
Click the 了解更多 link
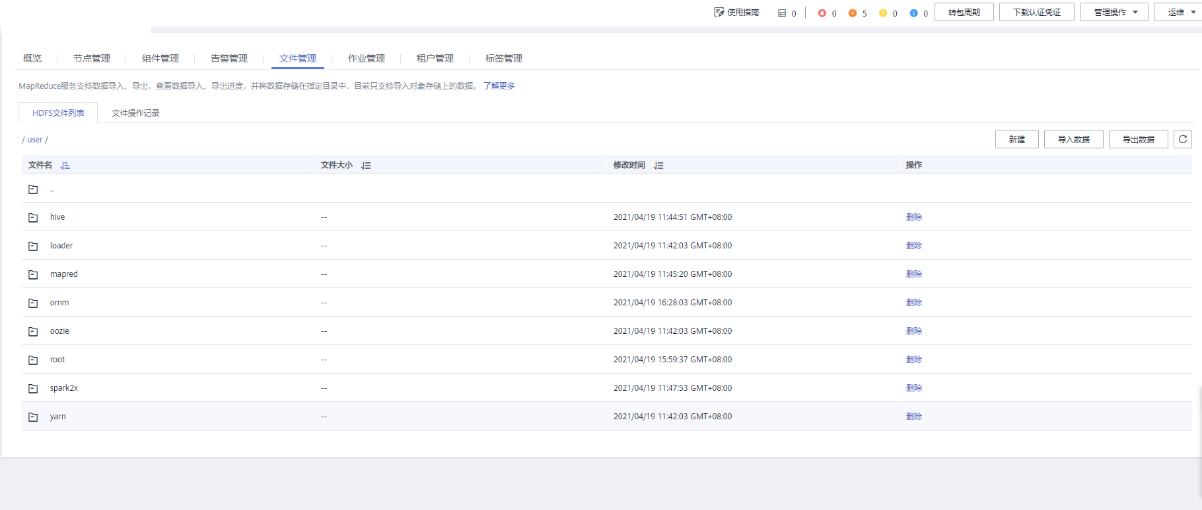pos(499,86)
